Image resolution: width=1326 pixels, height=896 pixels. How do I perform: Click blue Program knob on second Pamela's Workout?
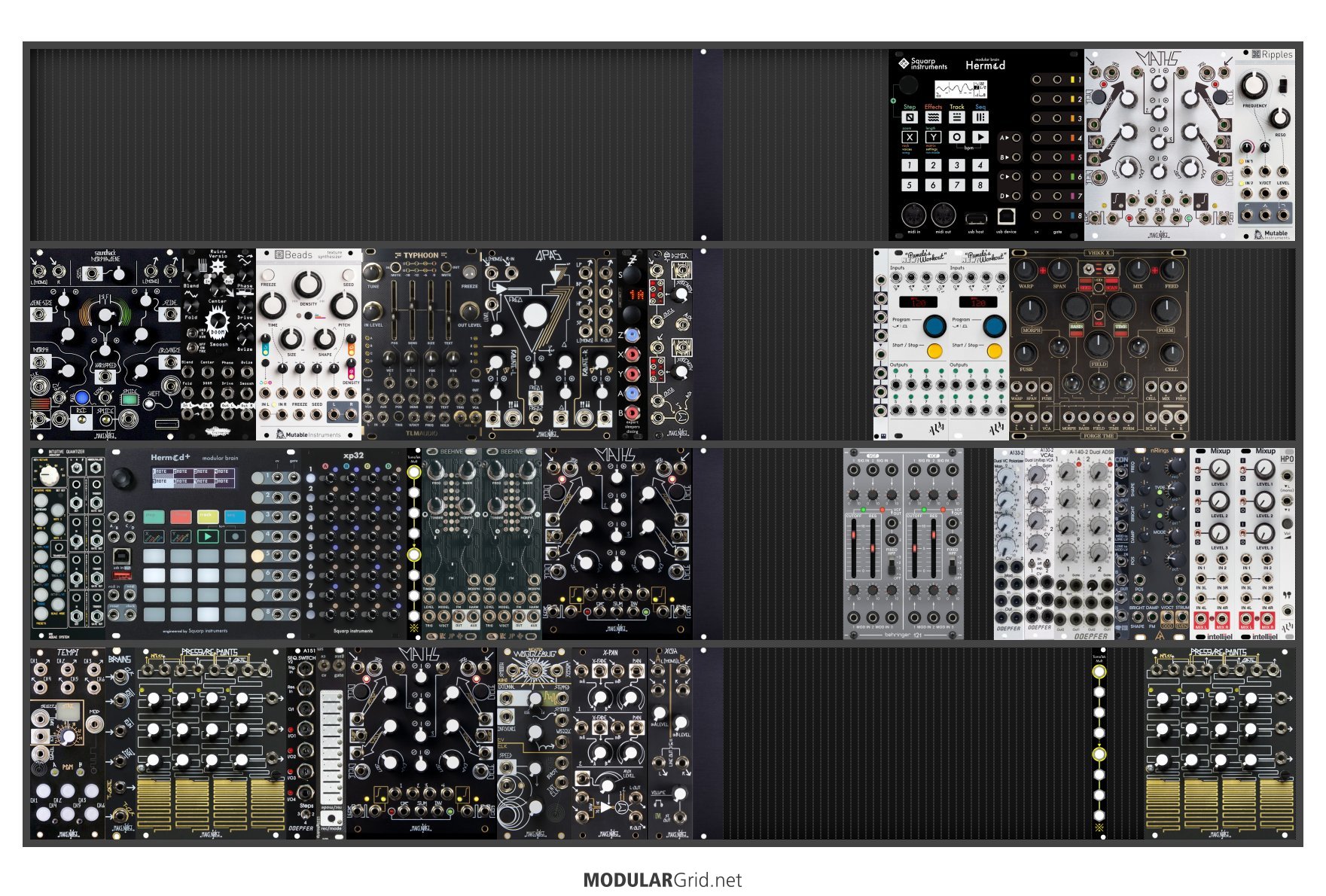994,326
